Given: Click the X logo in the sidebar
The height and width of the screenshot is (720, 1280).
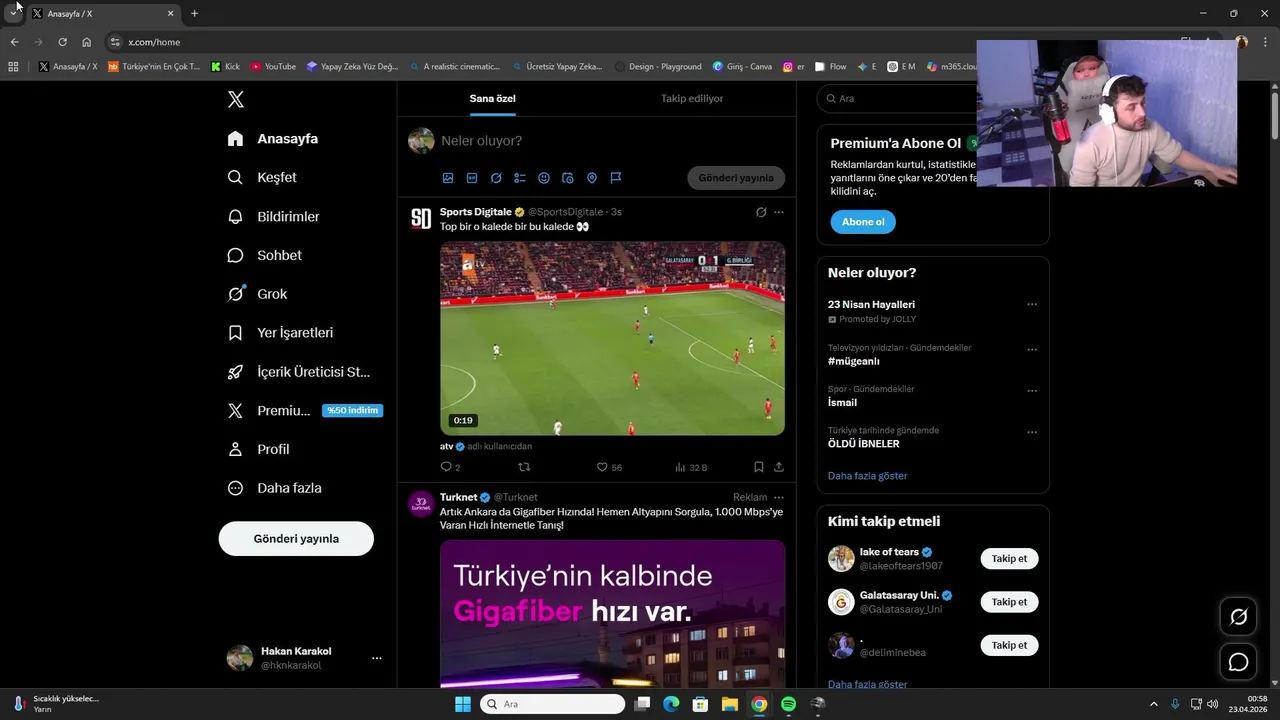Looking at the screenshot, I should (236, 99).
